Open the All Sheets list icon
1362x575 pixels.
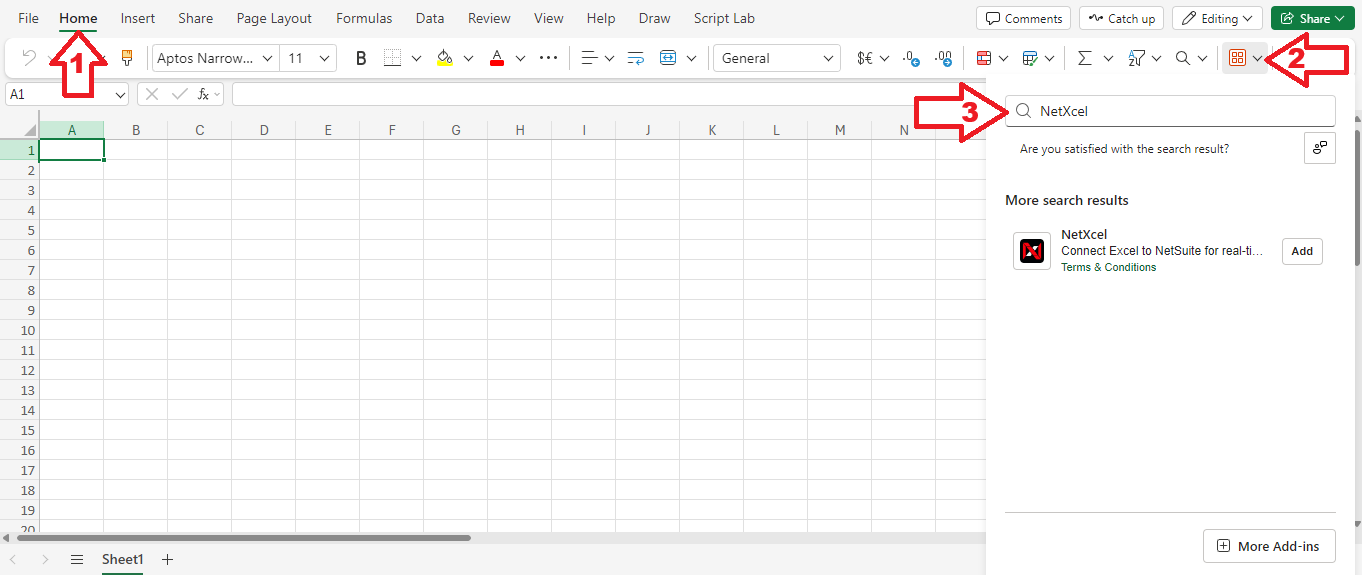[x=77, y=560]
